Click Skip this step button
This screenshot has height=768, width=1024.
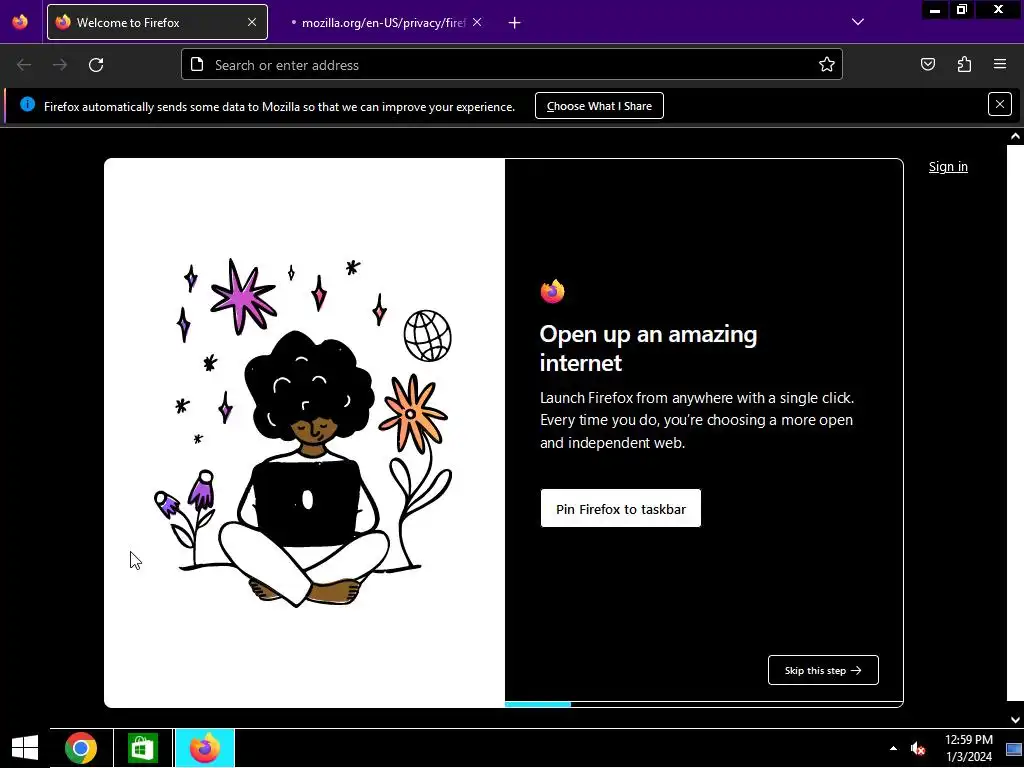(823, 670)
